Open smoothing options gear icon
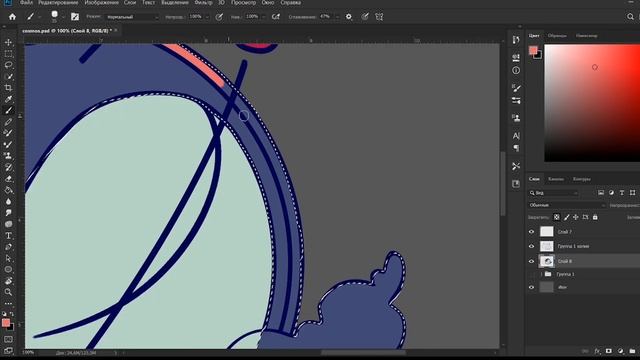Screen dimensions: 640x360 349,17
